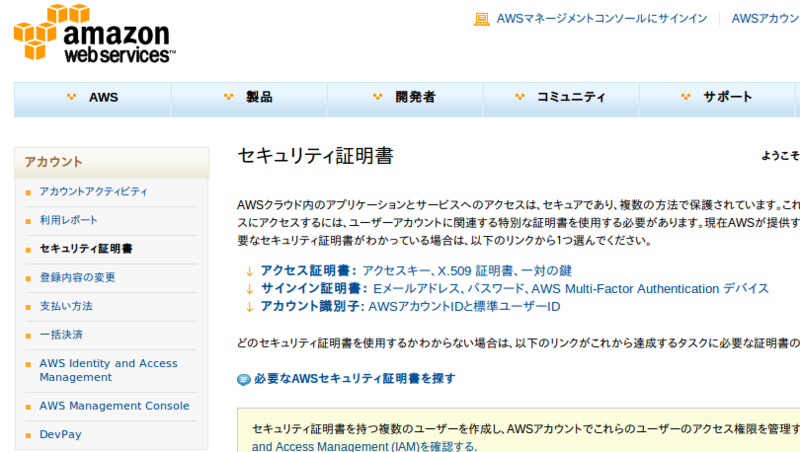Click orange bullet beside アカウントアクティビティ
The image size is (800, 452).
pos(28,192)
